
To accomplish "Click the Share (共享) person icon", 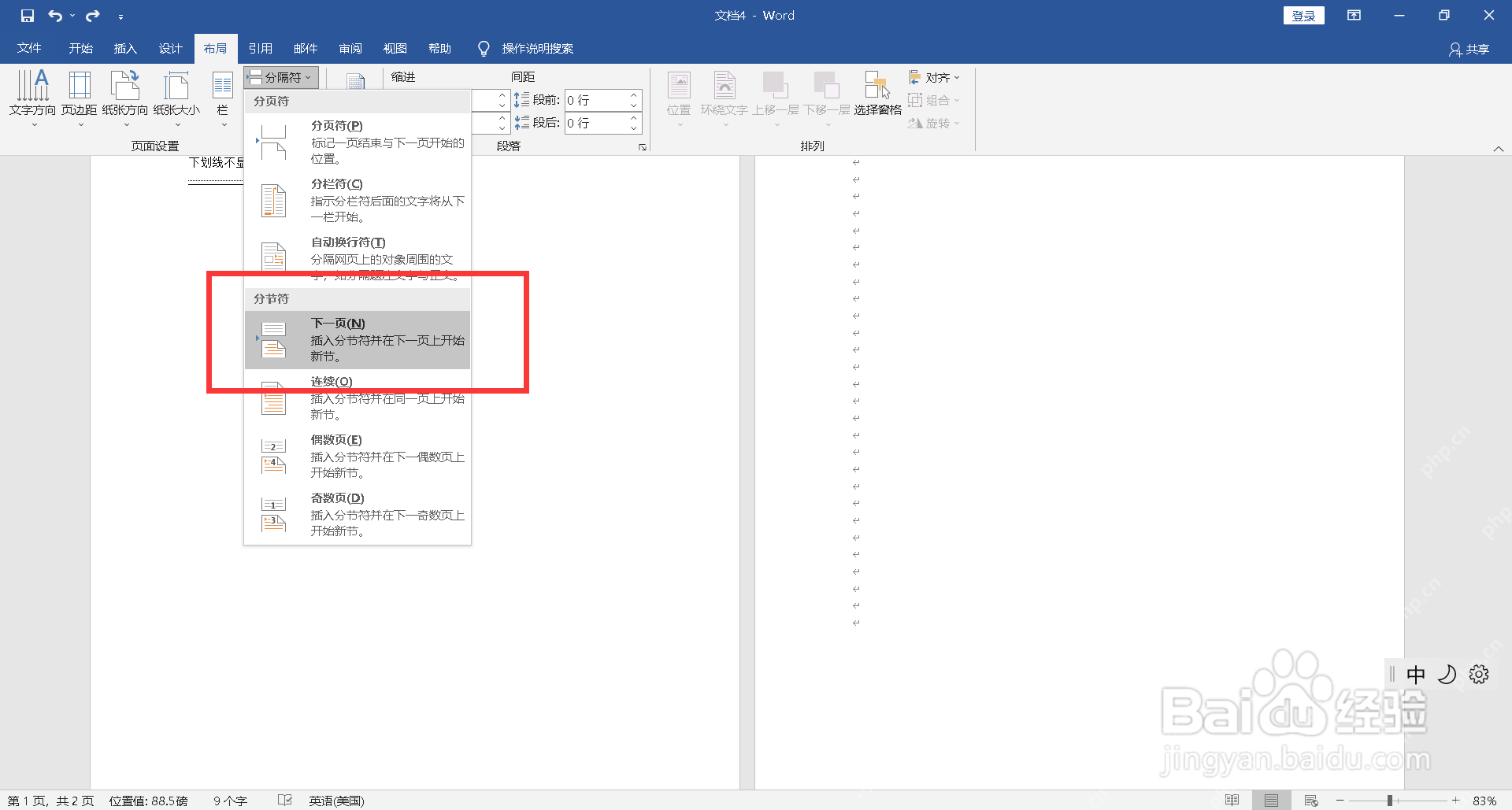I will click(1455, 50).
